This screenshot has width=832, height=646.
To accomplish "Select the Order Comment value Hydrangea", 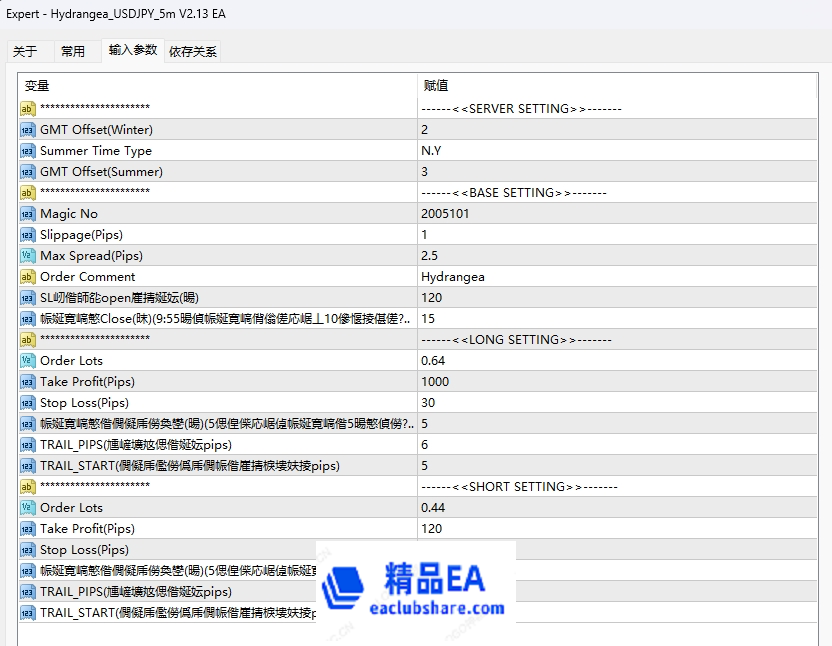I will [x=452, y=277].
